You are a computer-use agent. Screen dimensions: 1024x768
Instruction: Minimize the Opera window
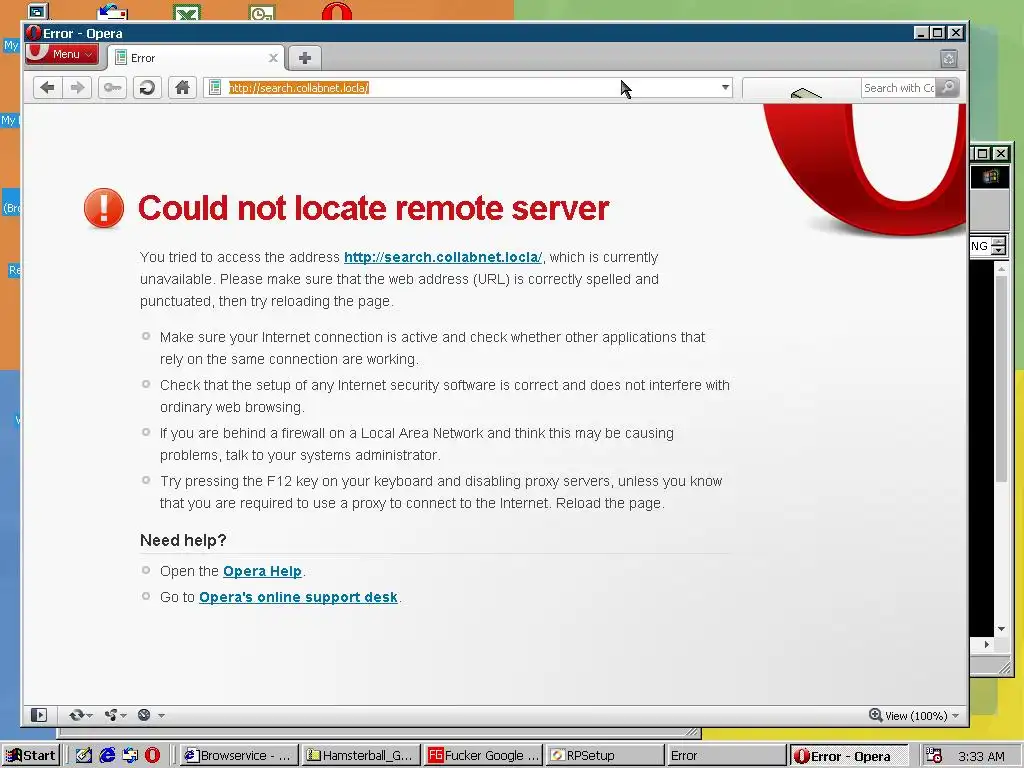[921, 33]
